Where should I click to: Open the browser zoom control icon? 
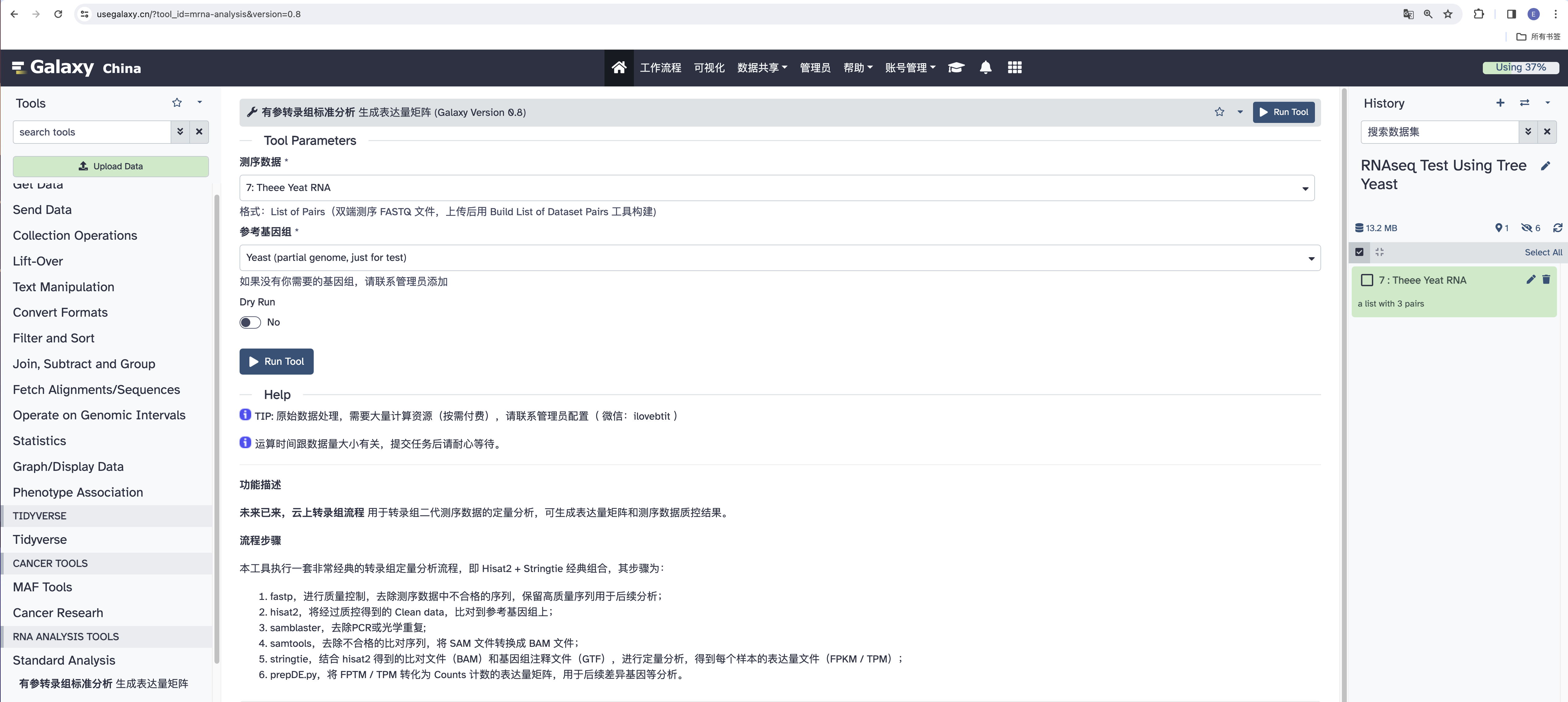pyautogui.click(x=1428, y=14)
